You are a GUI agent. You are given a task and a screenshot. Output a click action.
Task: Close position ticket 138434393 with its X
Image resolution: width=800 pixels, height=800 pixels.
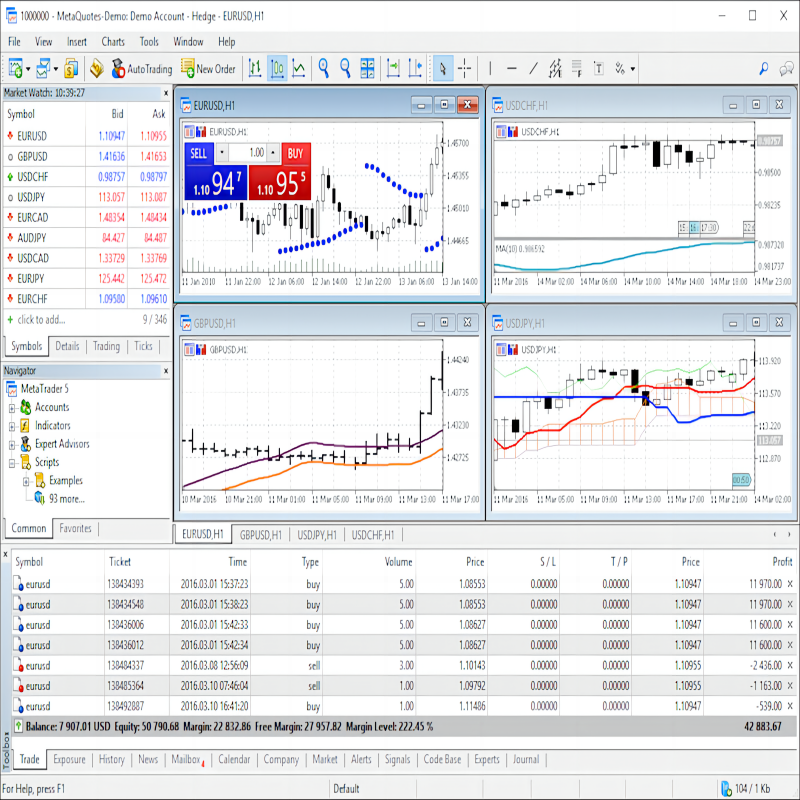(790, 584)
